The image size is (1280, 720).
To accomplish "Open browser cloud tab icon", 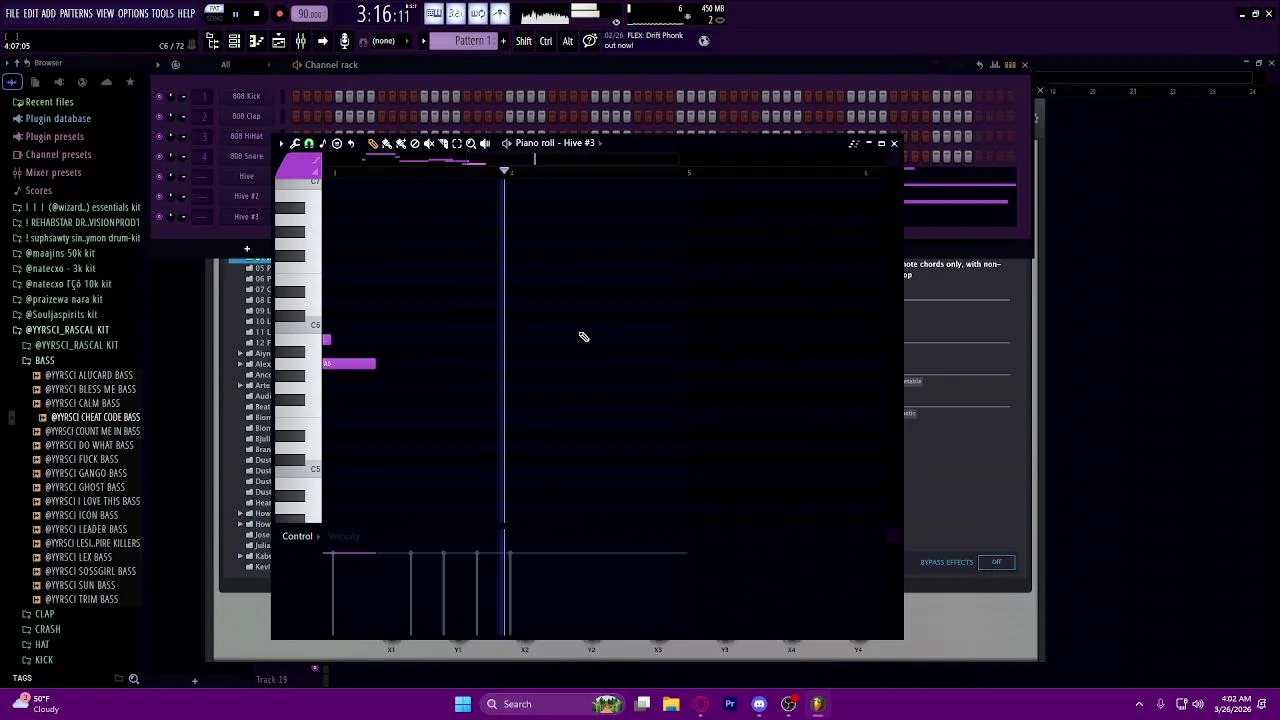I will point(106,82).
